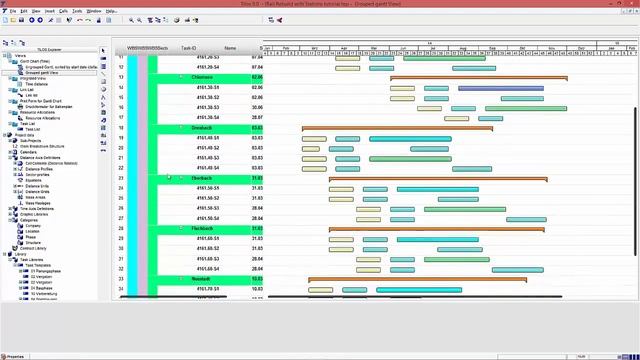Click the red arrow icon in the toolbar
This screenshot has height=360, width=640.
click(280, 20)
